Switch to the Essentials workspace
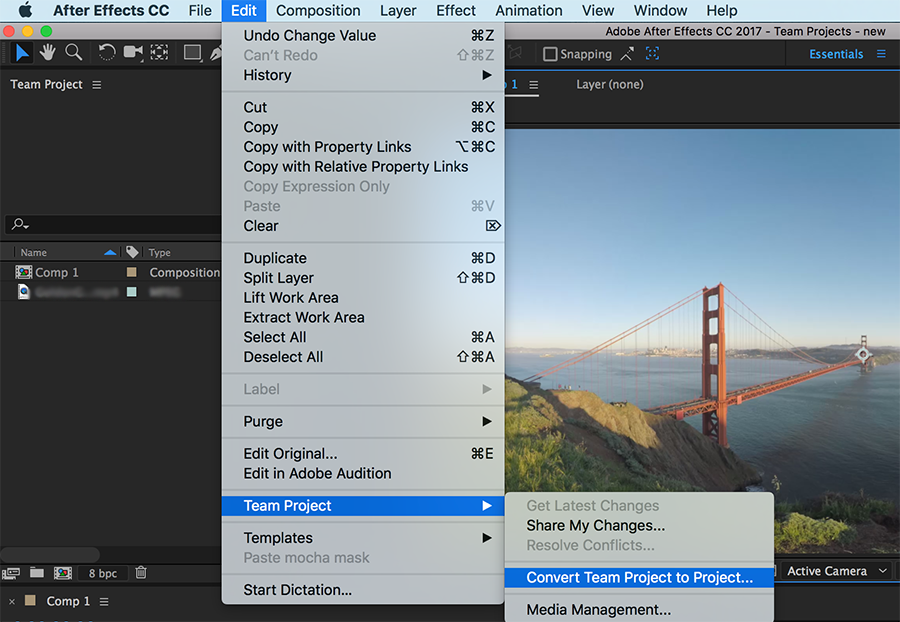The image size is (900, 622). click(836, 54)
